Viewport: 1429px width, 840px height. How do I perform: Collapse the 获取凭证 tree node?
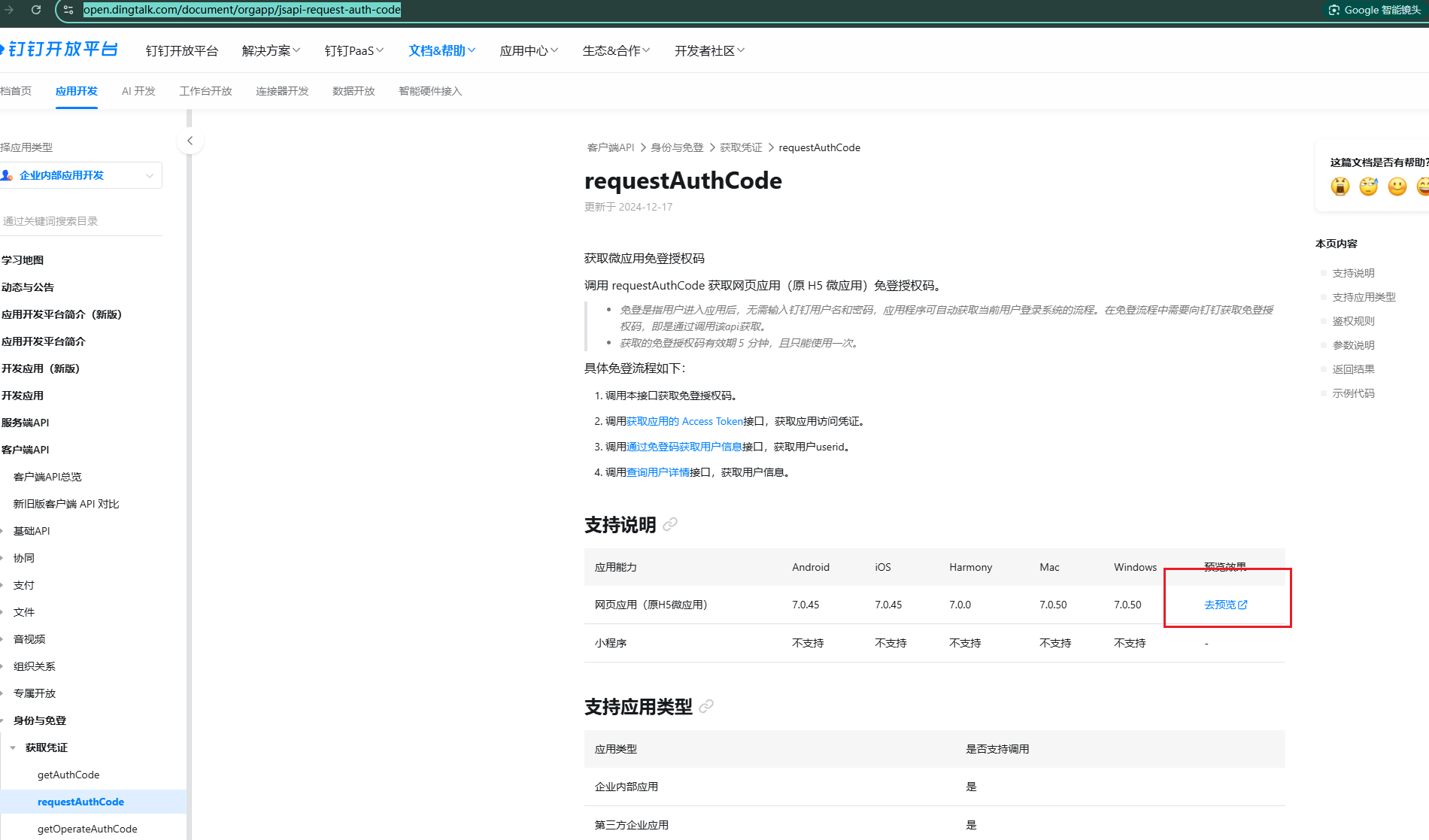point(13,748)
